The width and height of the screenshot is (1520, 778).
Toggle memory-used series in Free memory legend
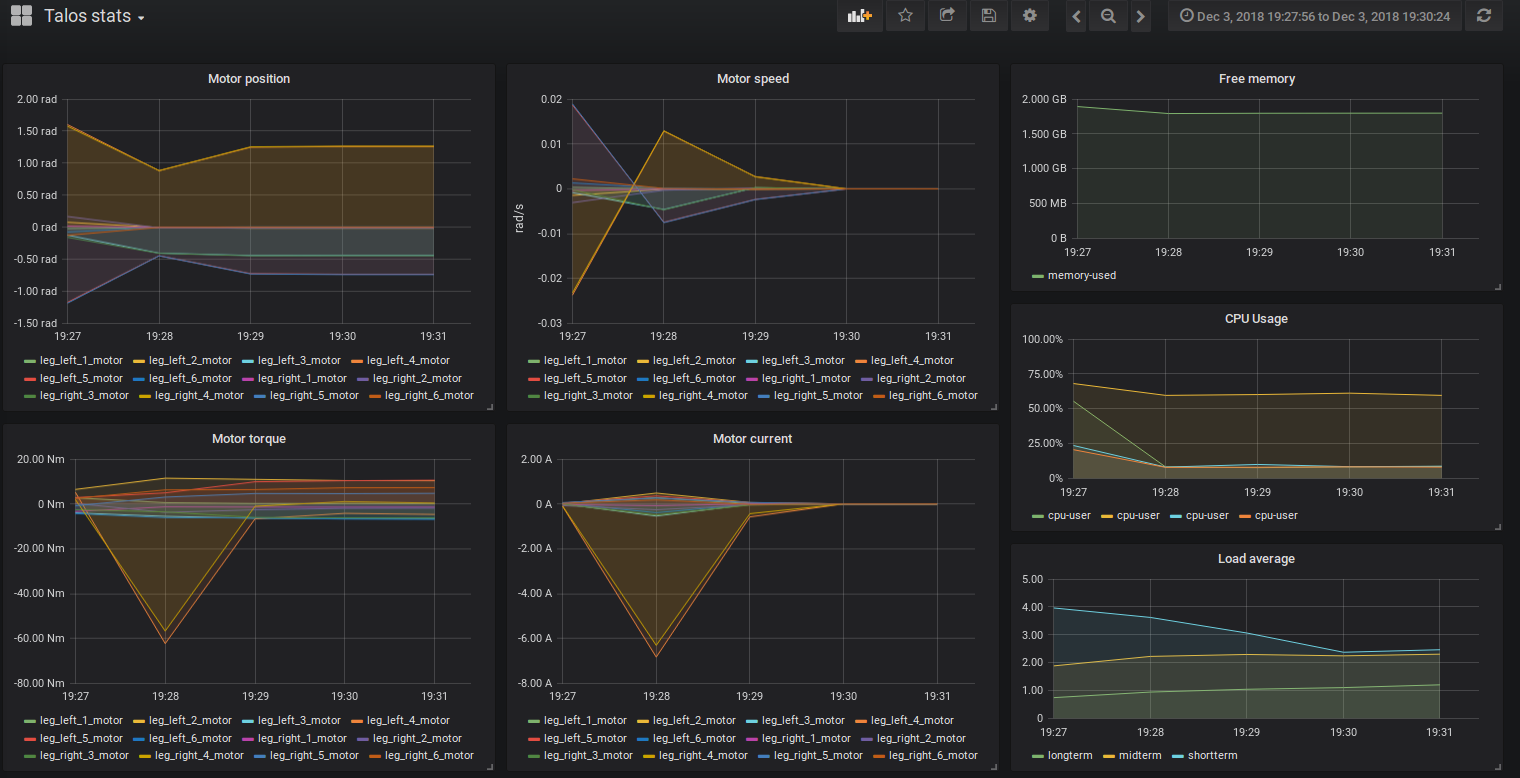click(1082, 275)
